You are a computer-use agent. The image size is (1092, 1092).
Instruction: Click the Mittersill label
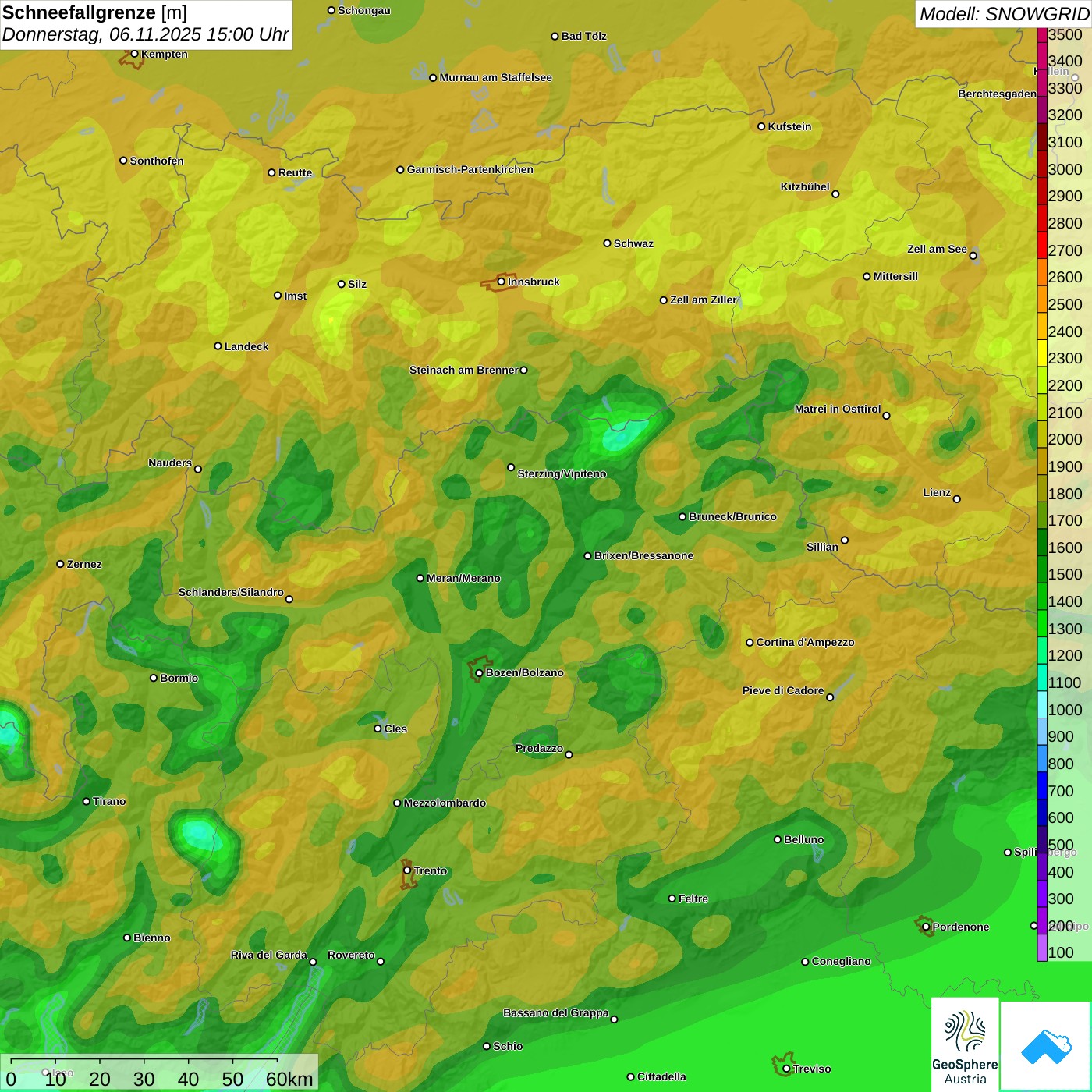pyautogui.click(x=896, y=276)
